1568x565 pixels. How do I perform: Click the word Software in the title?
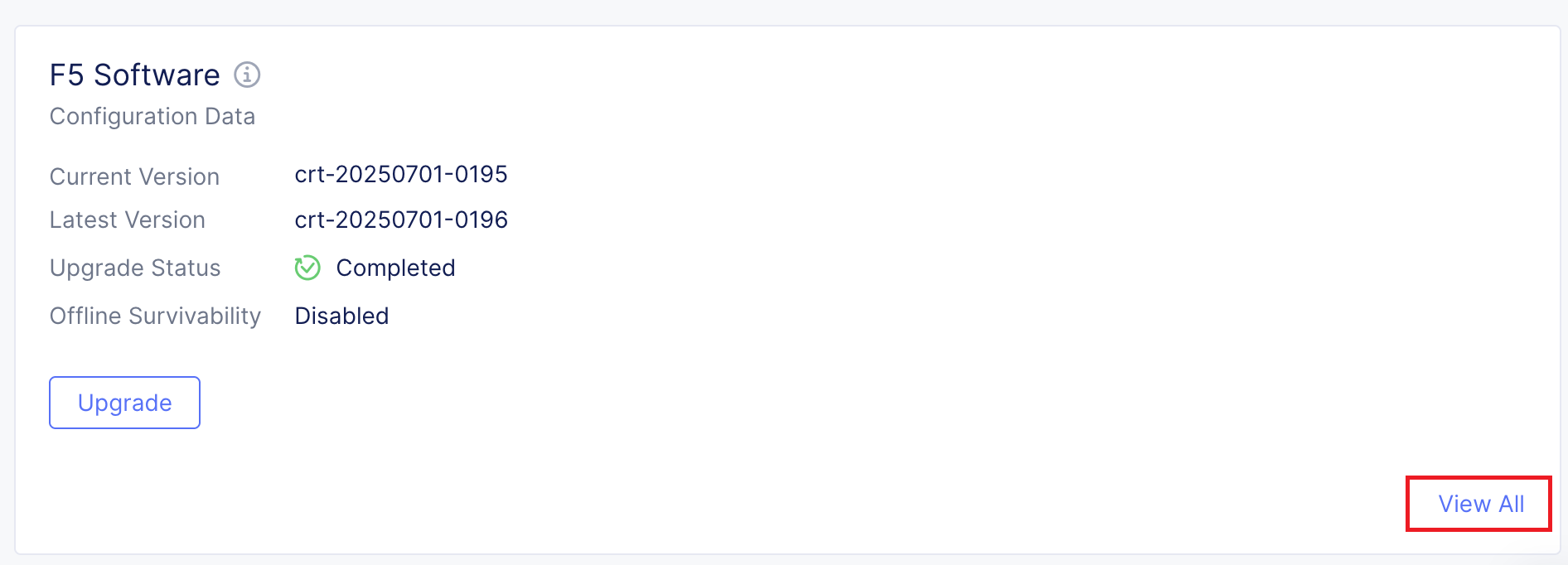[x=157, y=75]
